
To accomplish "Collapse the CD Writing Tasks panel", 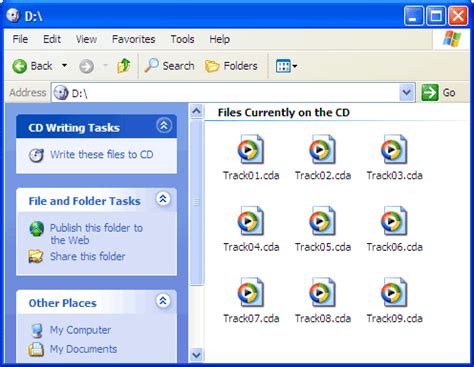I will click(164, 126).
